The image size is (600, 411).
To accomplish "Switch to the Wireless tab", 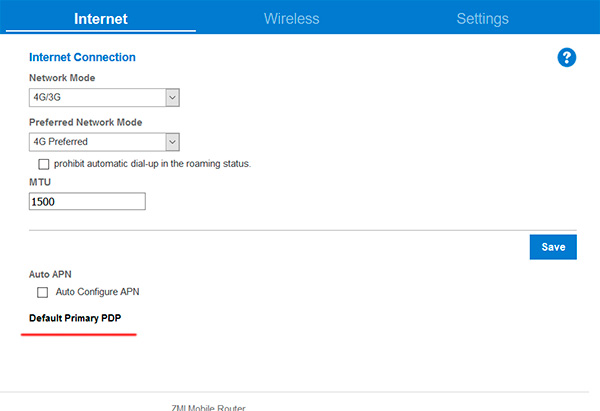I will [291, 18].
